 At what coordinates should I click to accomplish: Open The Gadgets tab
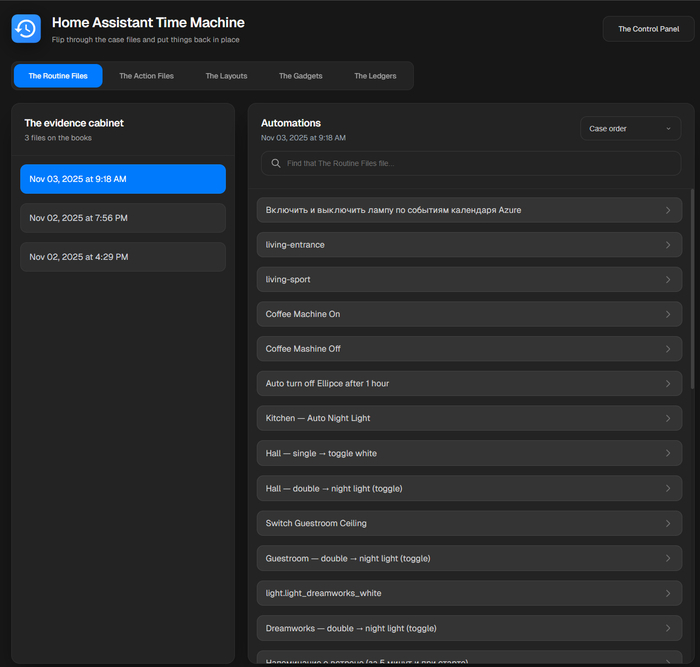pyautogui.click(x=300, y=76)
